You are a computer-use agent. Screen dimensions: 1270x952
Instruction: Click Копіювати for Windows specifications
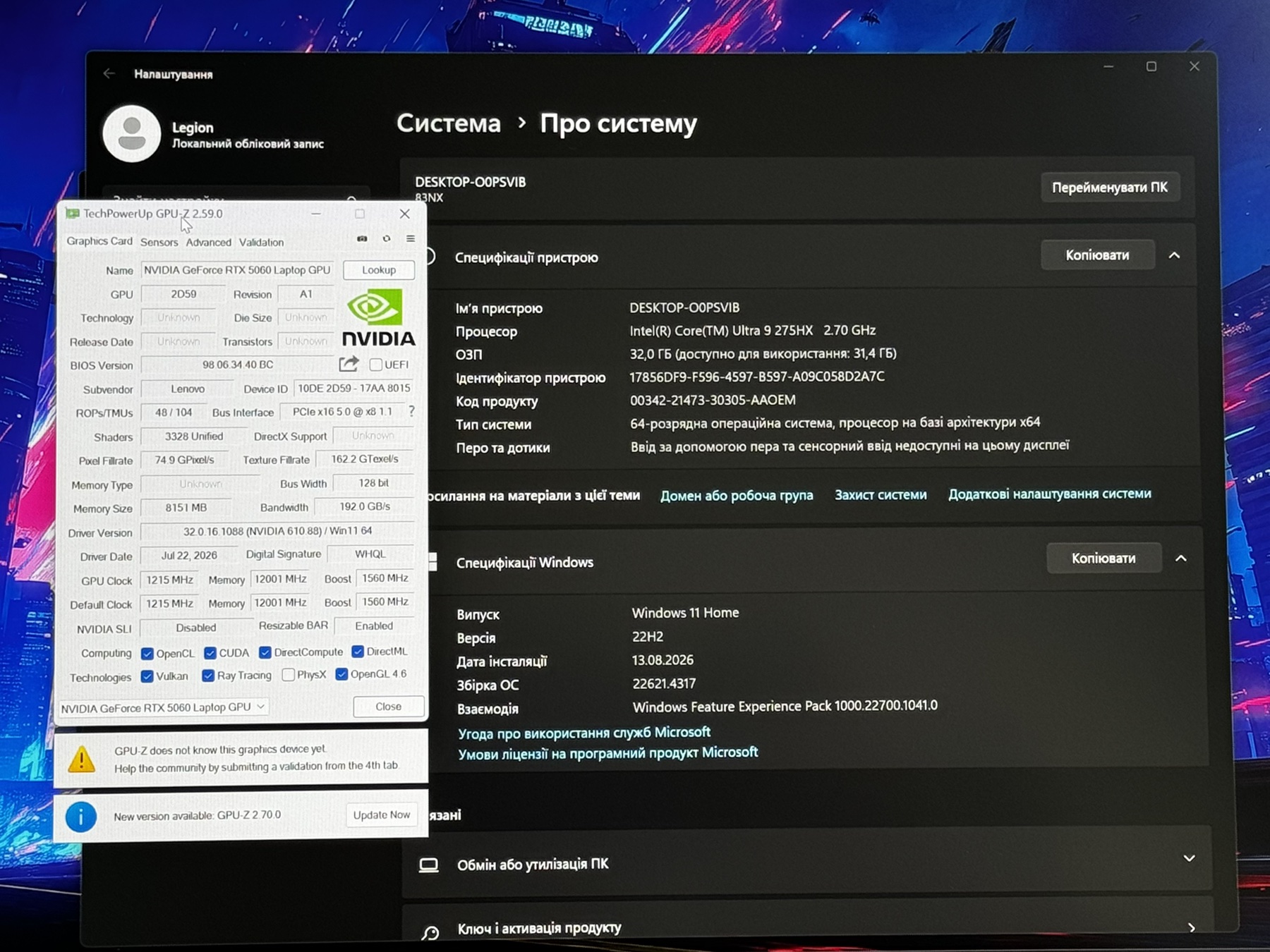[x=1104, y=559]
